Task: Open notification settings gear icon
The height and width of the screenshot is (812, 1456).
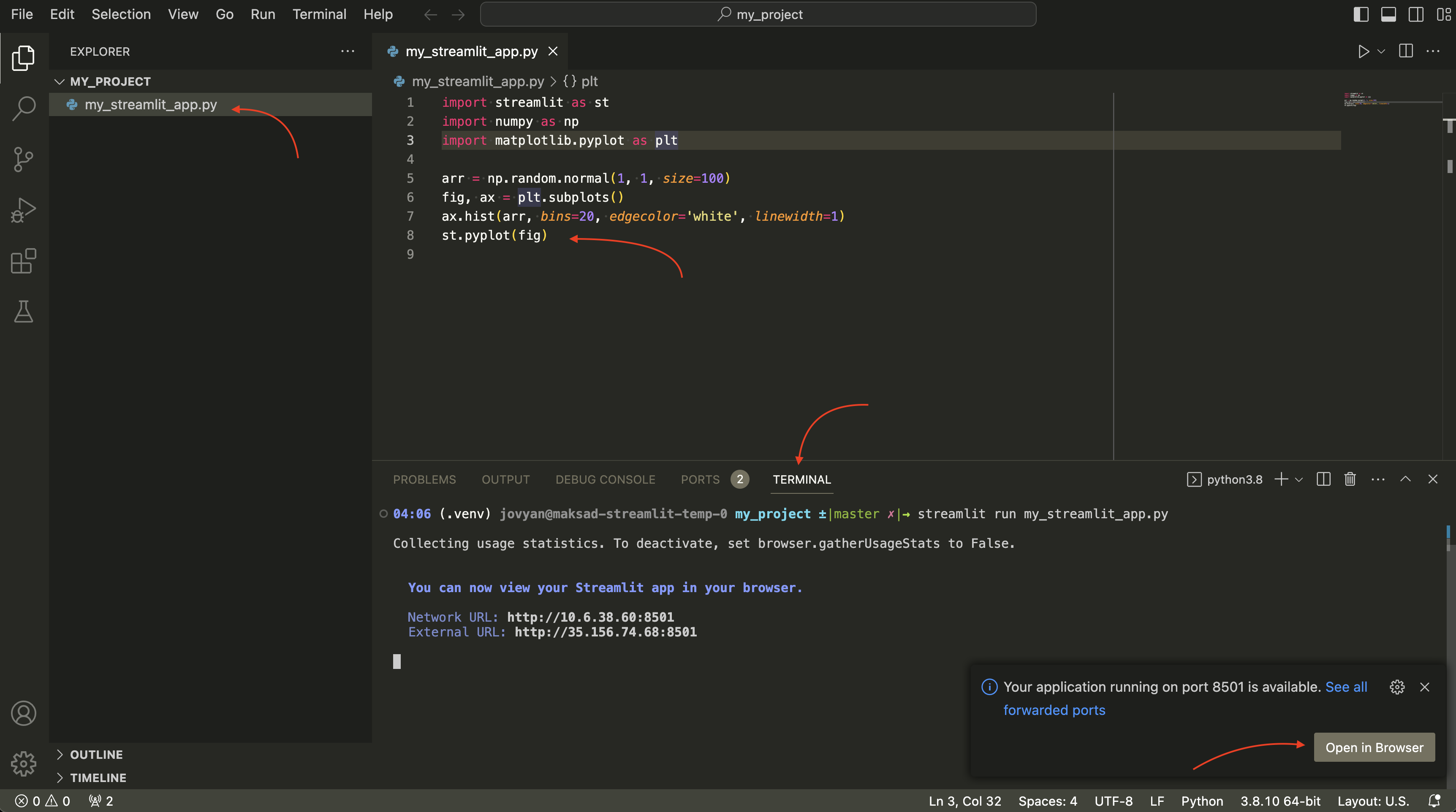Action: click(x=1397, y=687)
